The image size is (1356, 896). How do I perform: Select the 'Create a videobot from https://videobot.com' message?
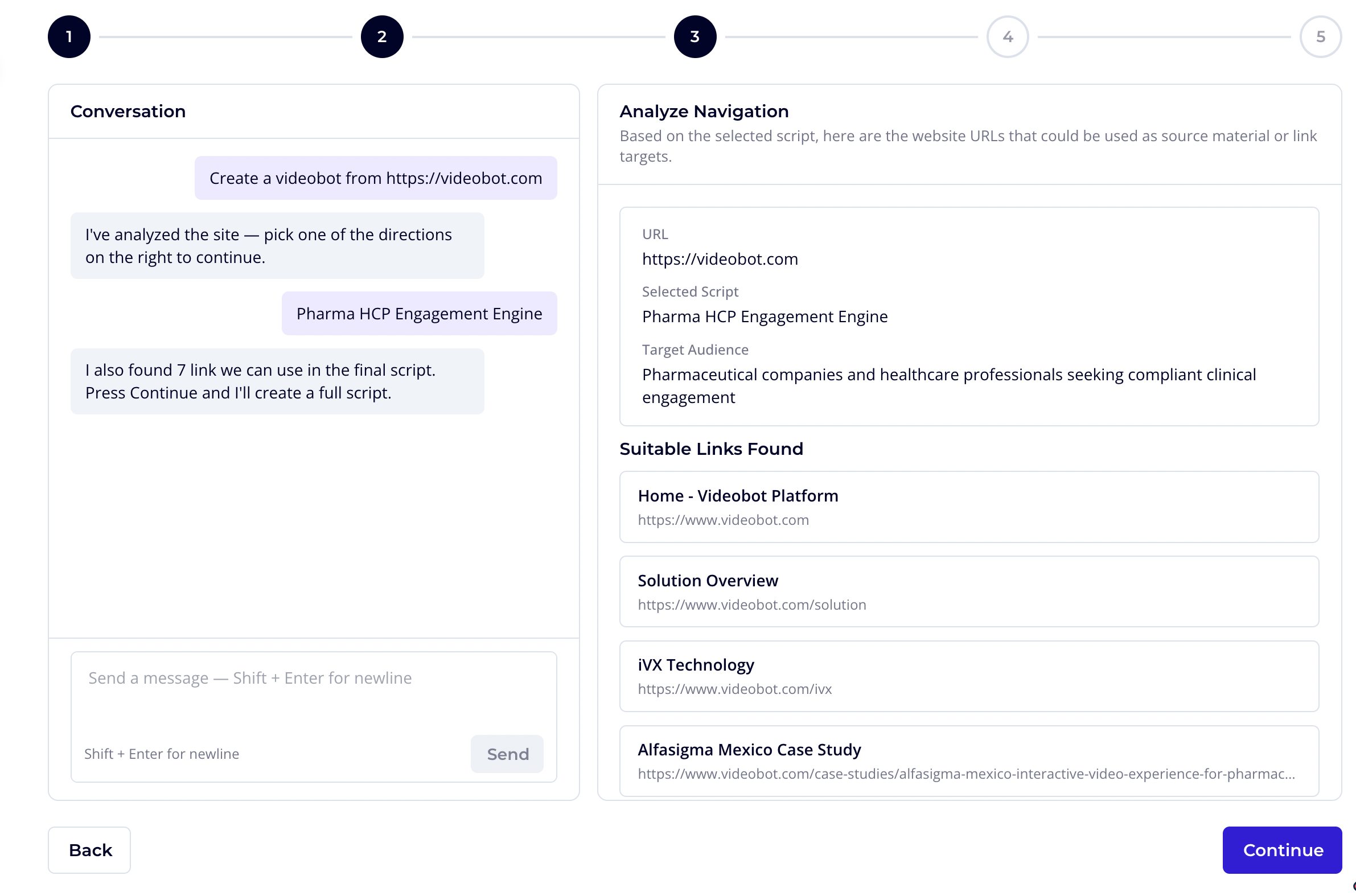click(375, 178)
